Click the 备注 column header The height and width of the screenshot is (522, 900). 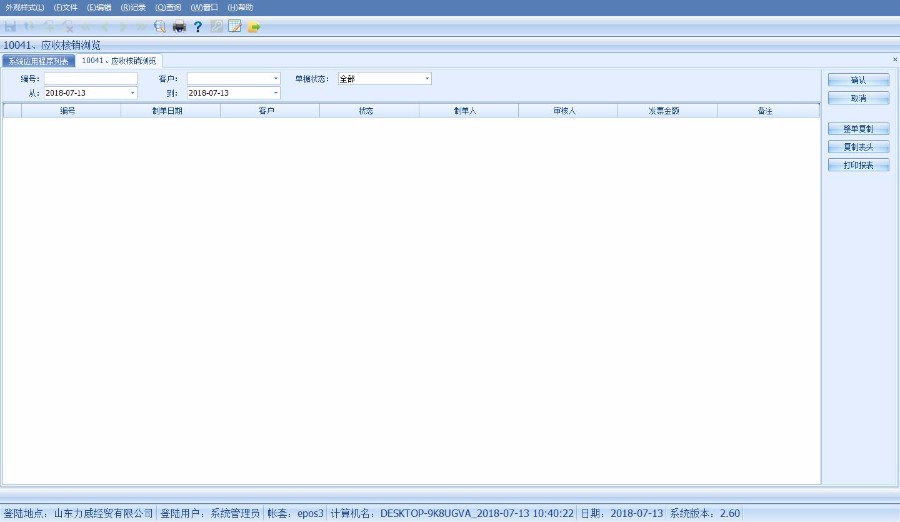point(769,111)
